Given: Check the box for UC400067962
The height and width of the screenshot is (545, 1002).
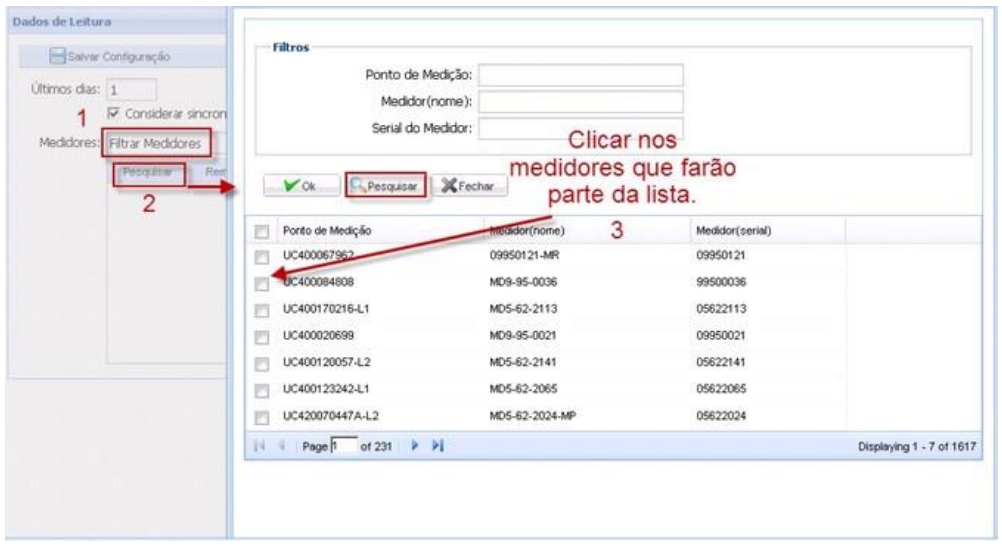Looking at the screenshot, I should (261, 258).
